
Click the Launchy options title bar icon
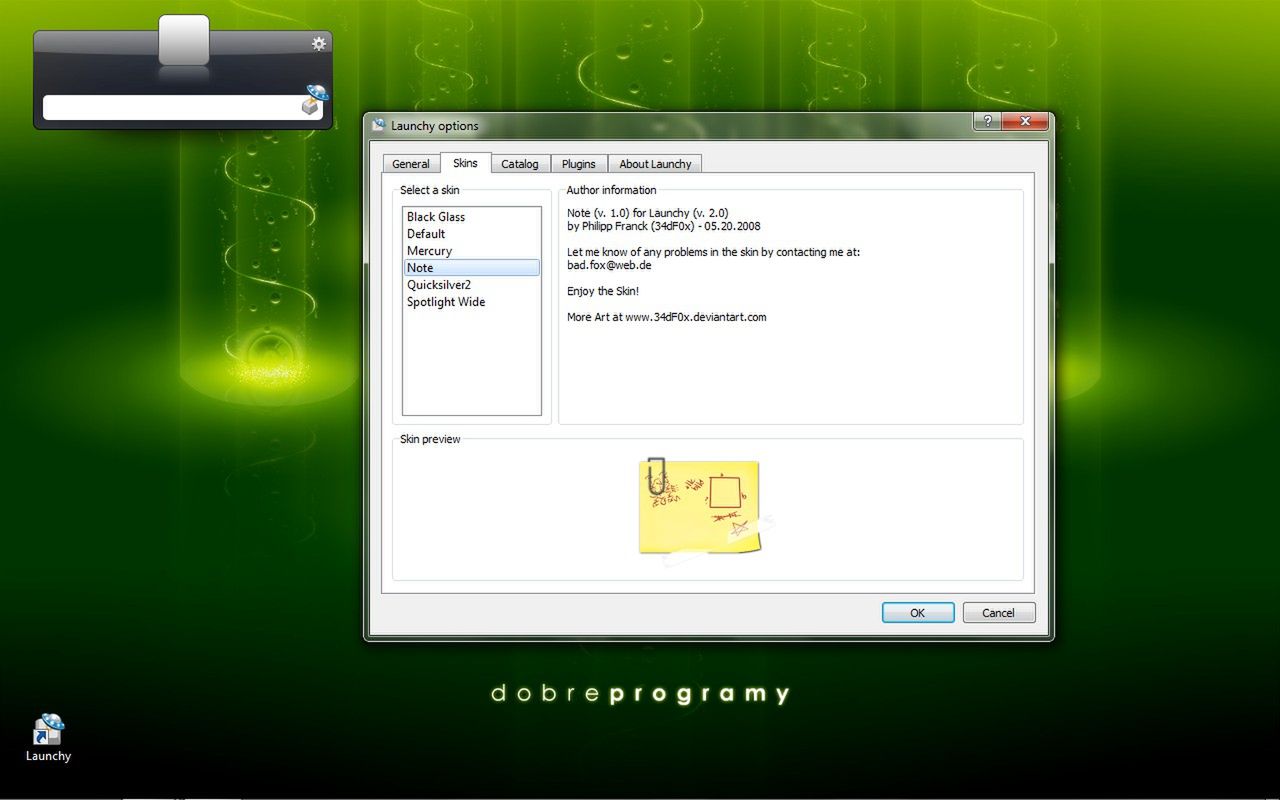click(x=378, y=125)
